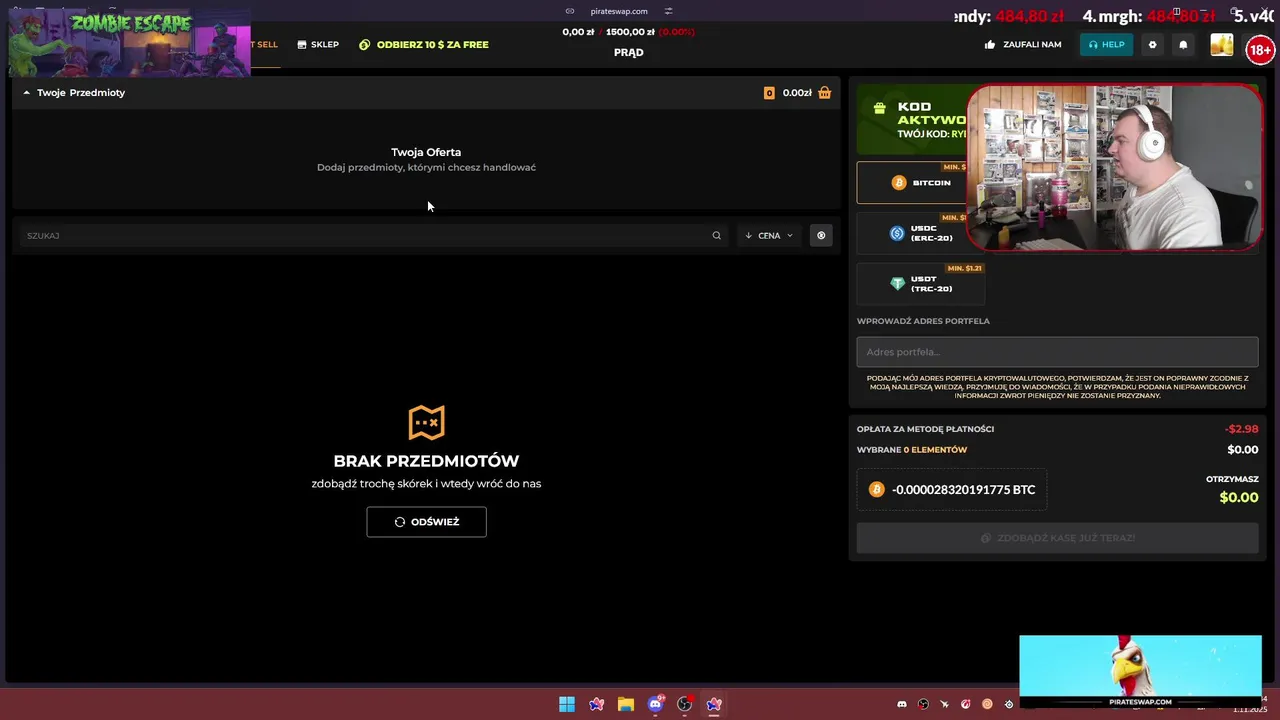The height and width of the screenshot is (720, 1280).
Task: Click the coin icon next to 0.00zł
Action: click(x=769, y=93)
